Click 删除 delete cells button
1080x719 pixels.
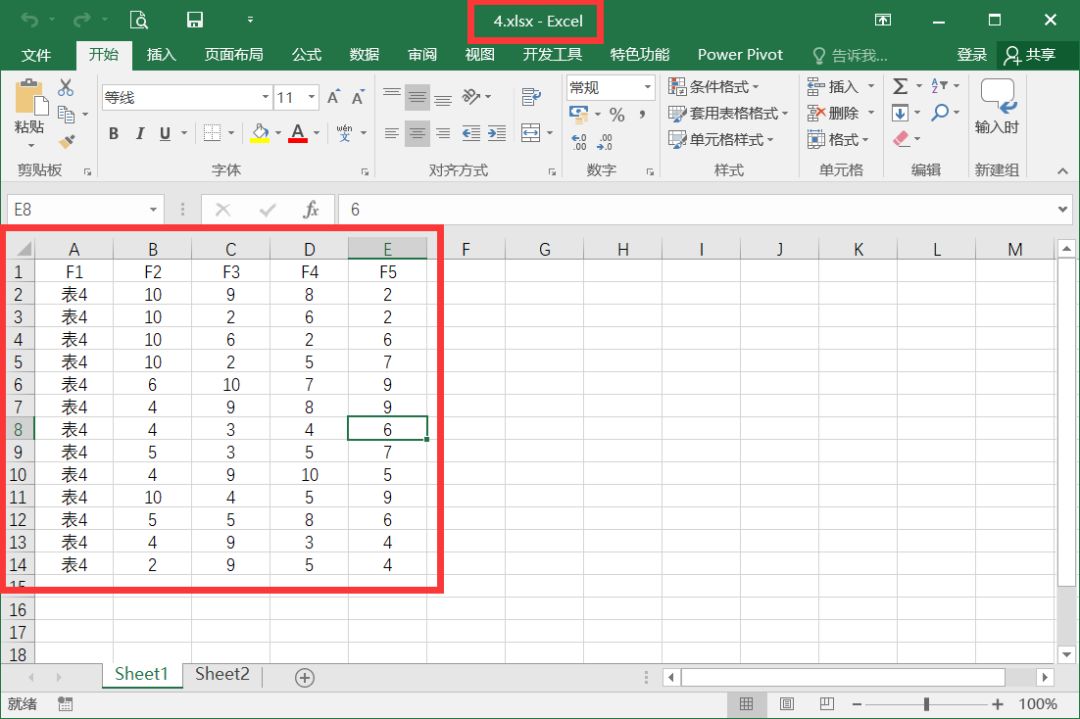point(832,113)
